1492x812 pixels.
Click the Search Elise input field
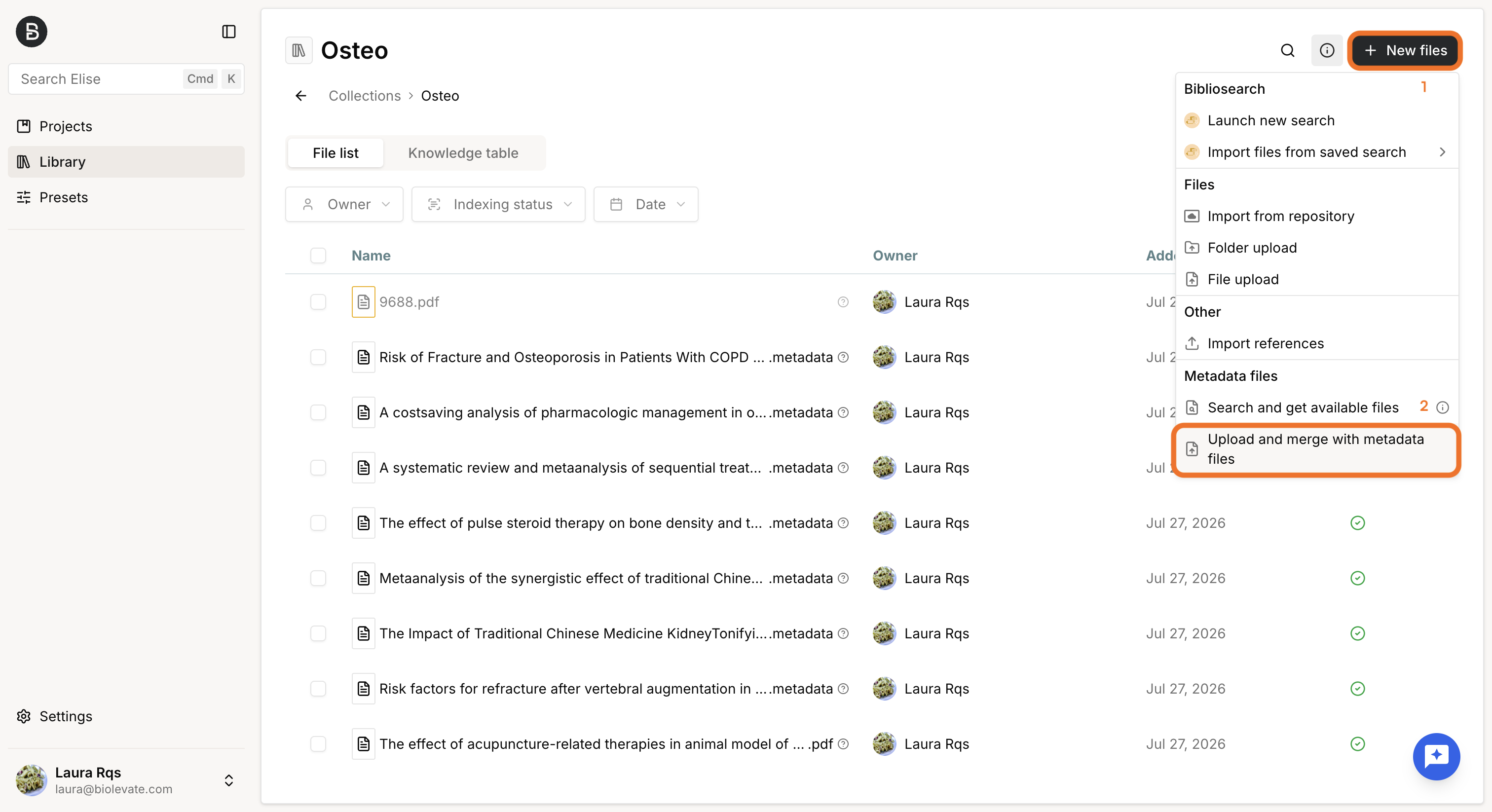tap(126, 79)
